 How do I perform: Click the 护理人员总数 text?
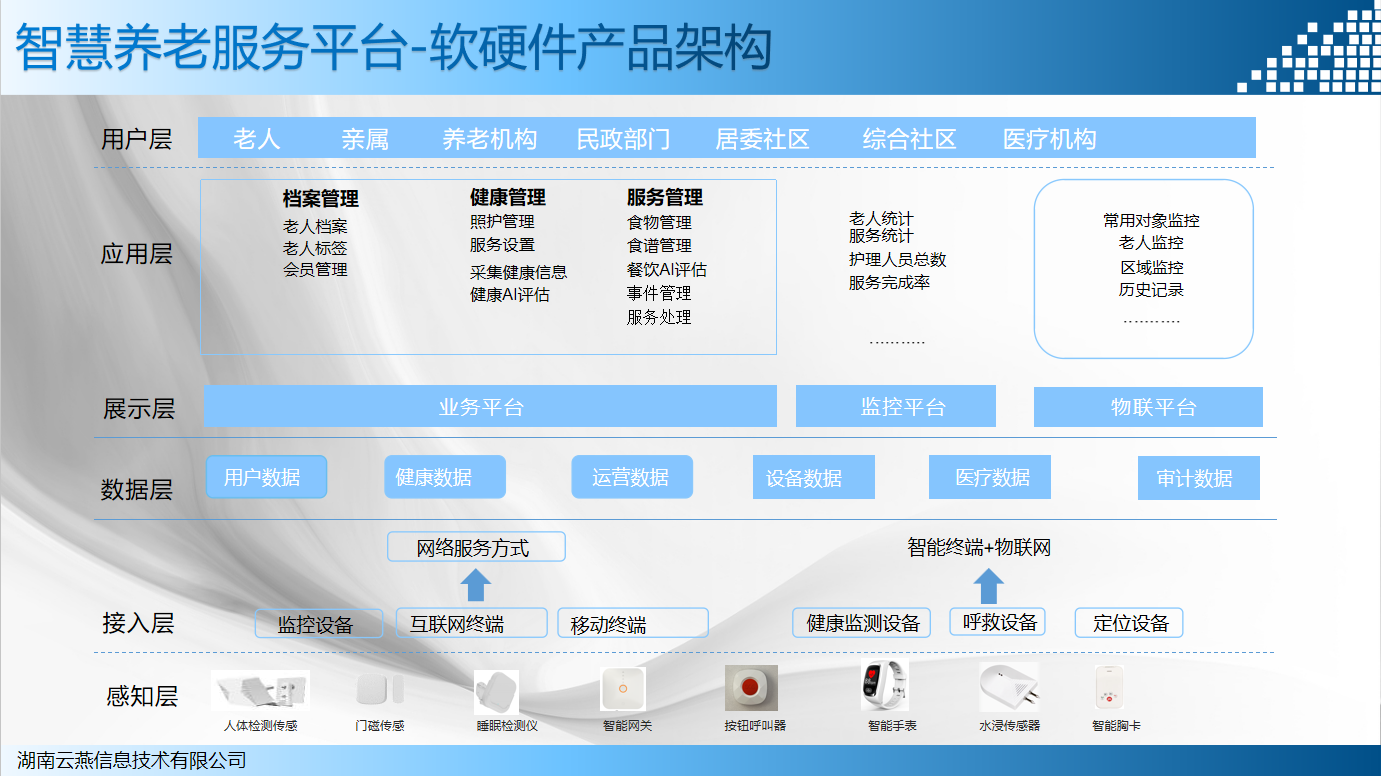pyautogui.click(x=897, y=259)
